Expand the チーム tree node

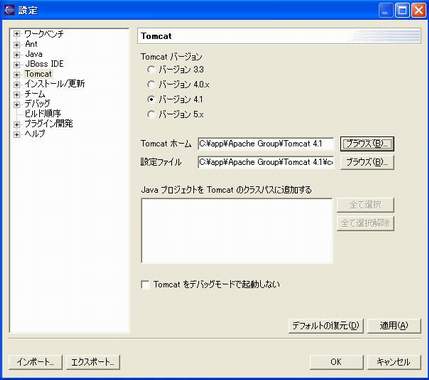click(x=17, y=94)
